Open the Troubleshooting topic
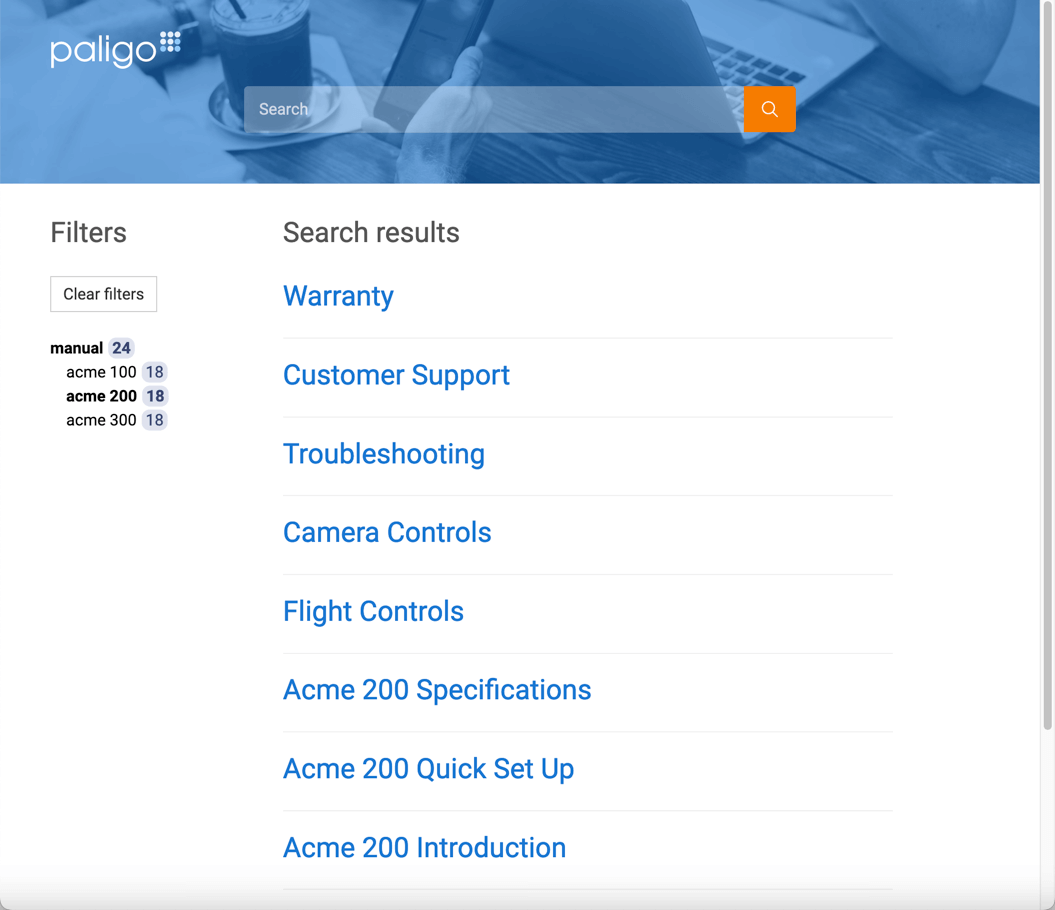The height and width of the screenshot is (910, 1055). pyautogui.click(x=384, y=454)
